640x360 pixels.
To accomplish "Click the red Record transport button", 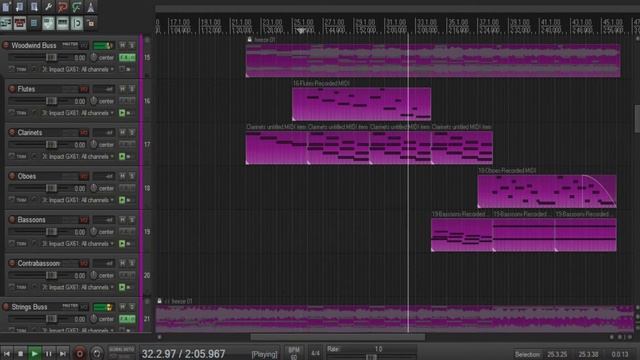I will [80, 353].
